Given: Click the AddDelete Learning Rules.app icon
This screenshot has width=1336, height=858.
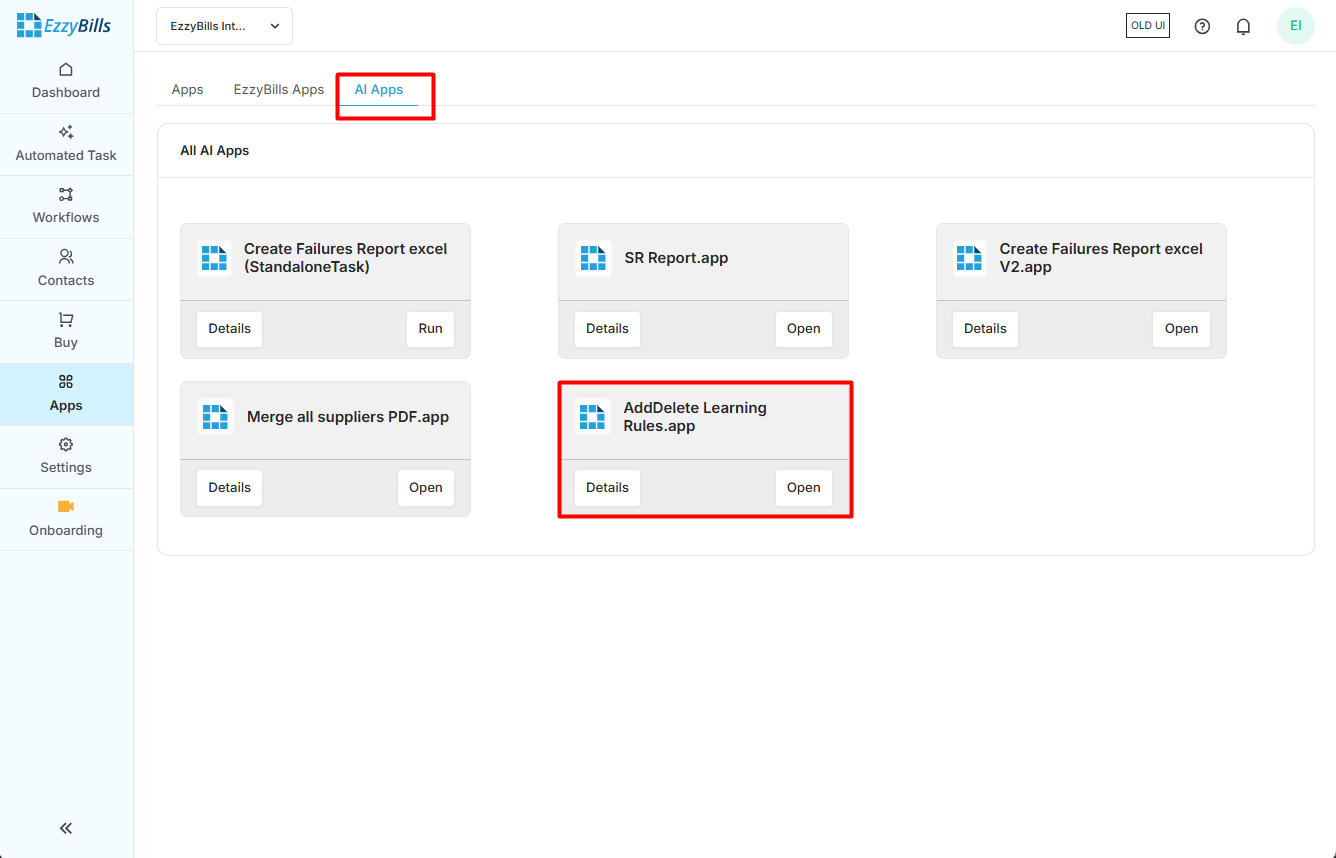Looking at the screenshot, I should click(594, 417).
